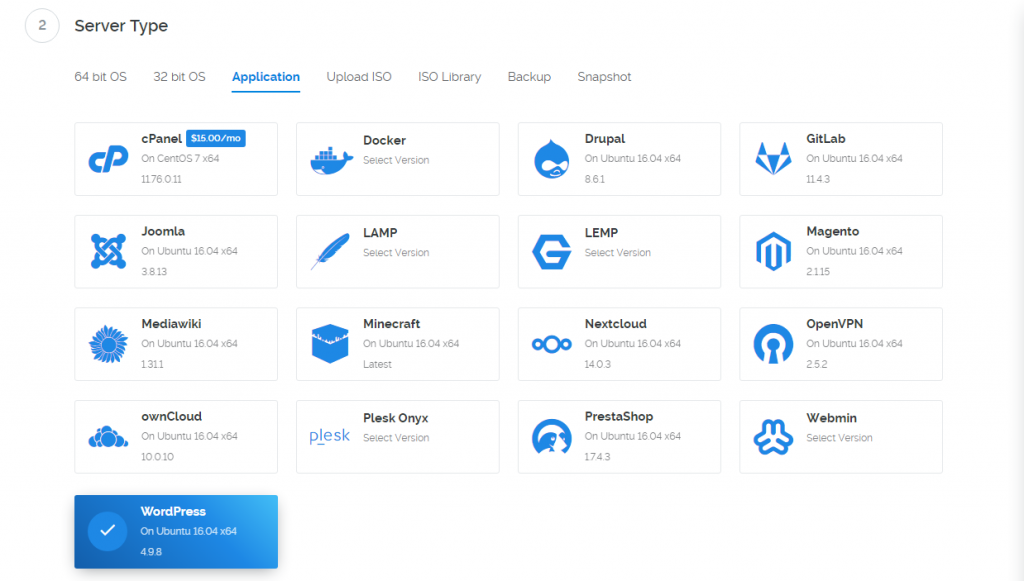The image size is (1024, 581).
Task: Click the Magento hexagon icon
Action: point(773,251)
